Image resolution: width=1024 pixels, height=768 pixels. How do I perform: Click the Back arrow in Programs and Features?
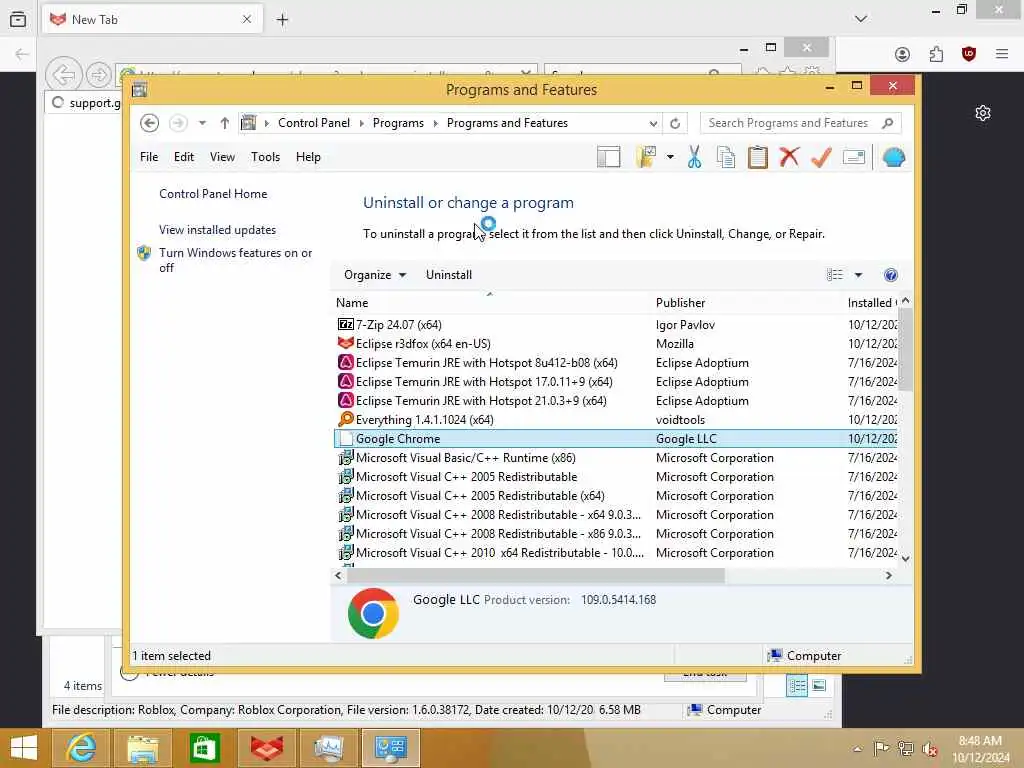150,123
